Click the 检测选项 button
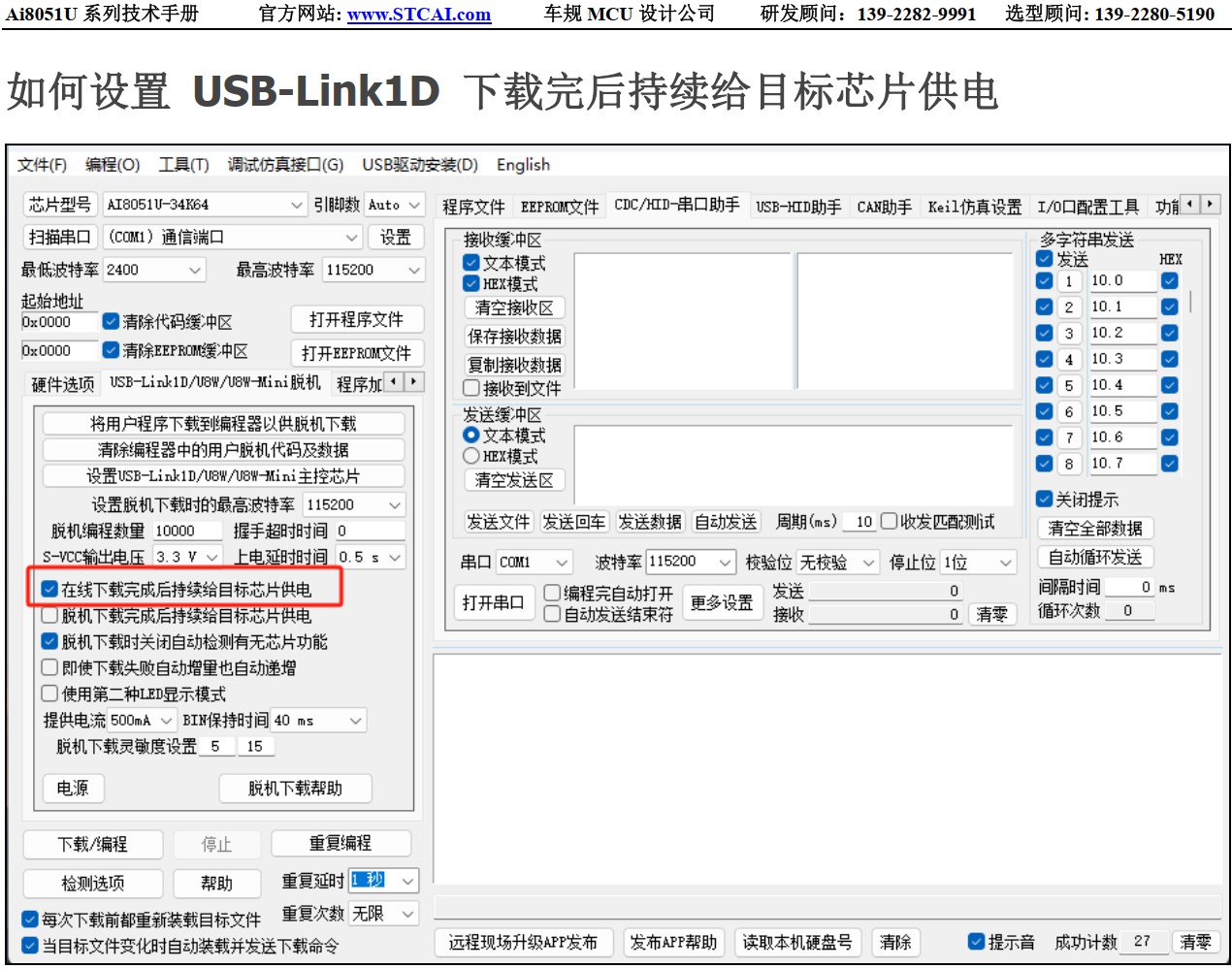Image resolution: width=1232 pixels, height=969 pixels. point(92,883)
